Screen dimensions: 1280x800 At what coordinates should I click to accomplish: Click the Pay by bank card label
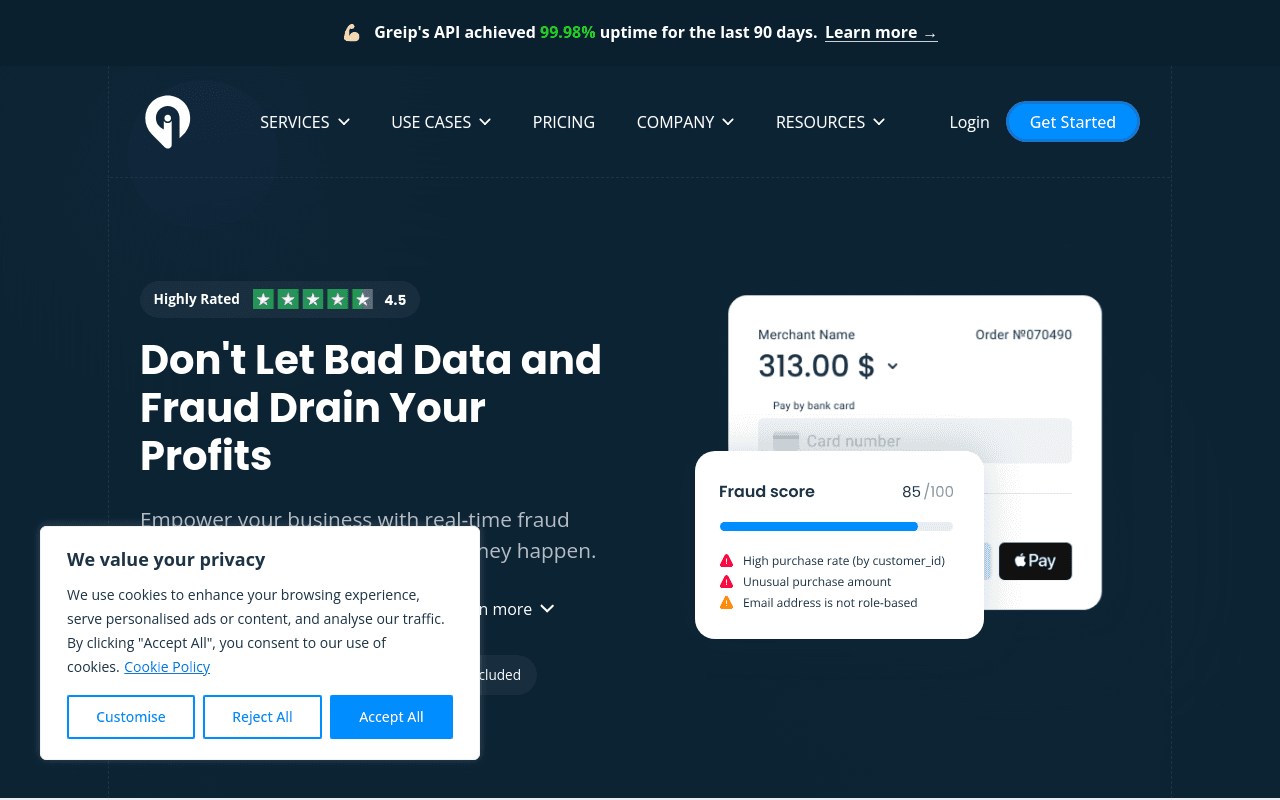pos(813,406)
